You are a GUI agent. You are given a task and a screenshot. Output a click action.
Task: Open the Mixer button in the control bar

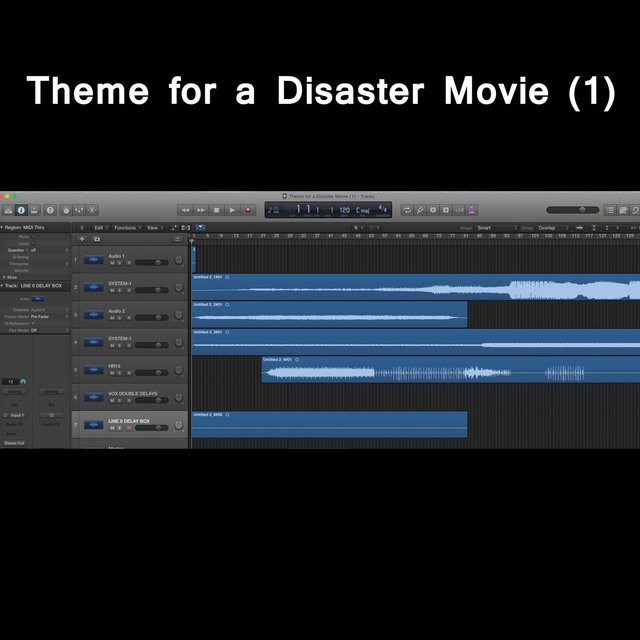(x=79, y=210)
